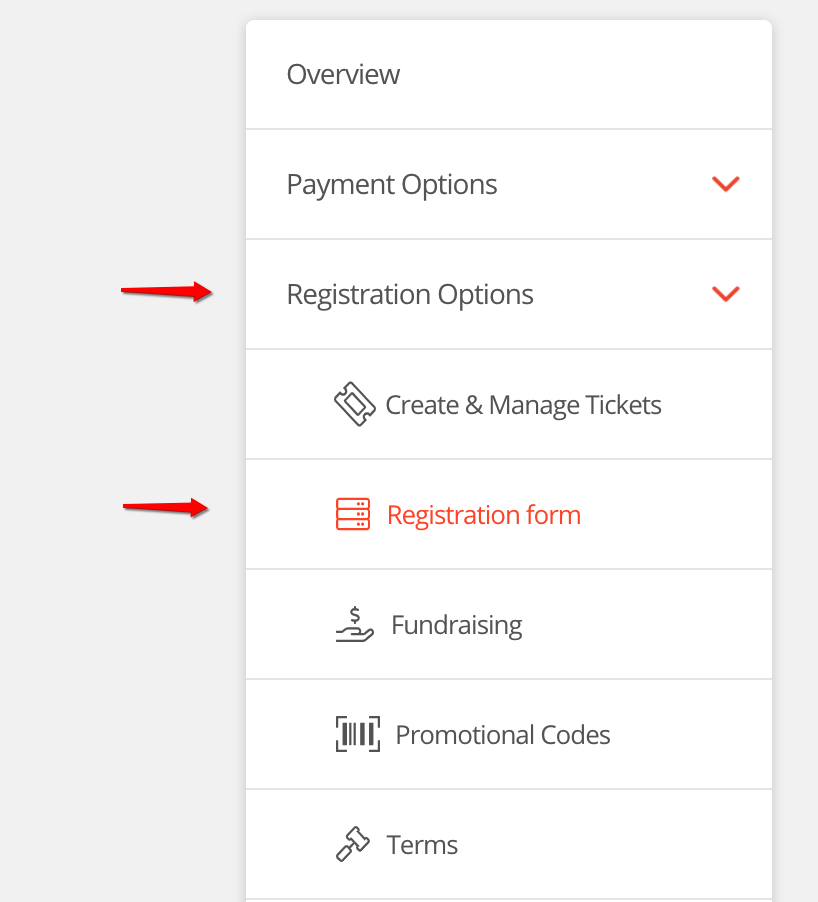This screenshot has width=818, height=902.
Task: Navigate to Promotional Codes
Action: [x=503, y=735]
